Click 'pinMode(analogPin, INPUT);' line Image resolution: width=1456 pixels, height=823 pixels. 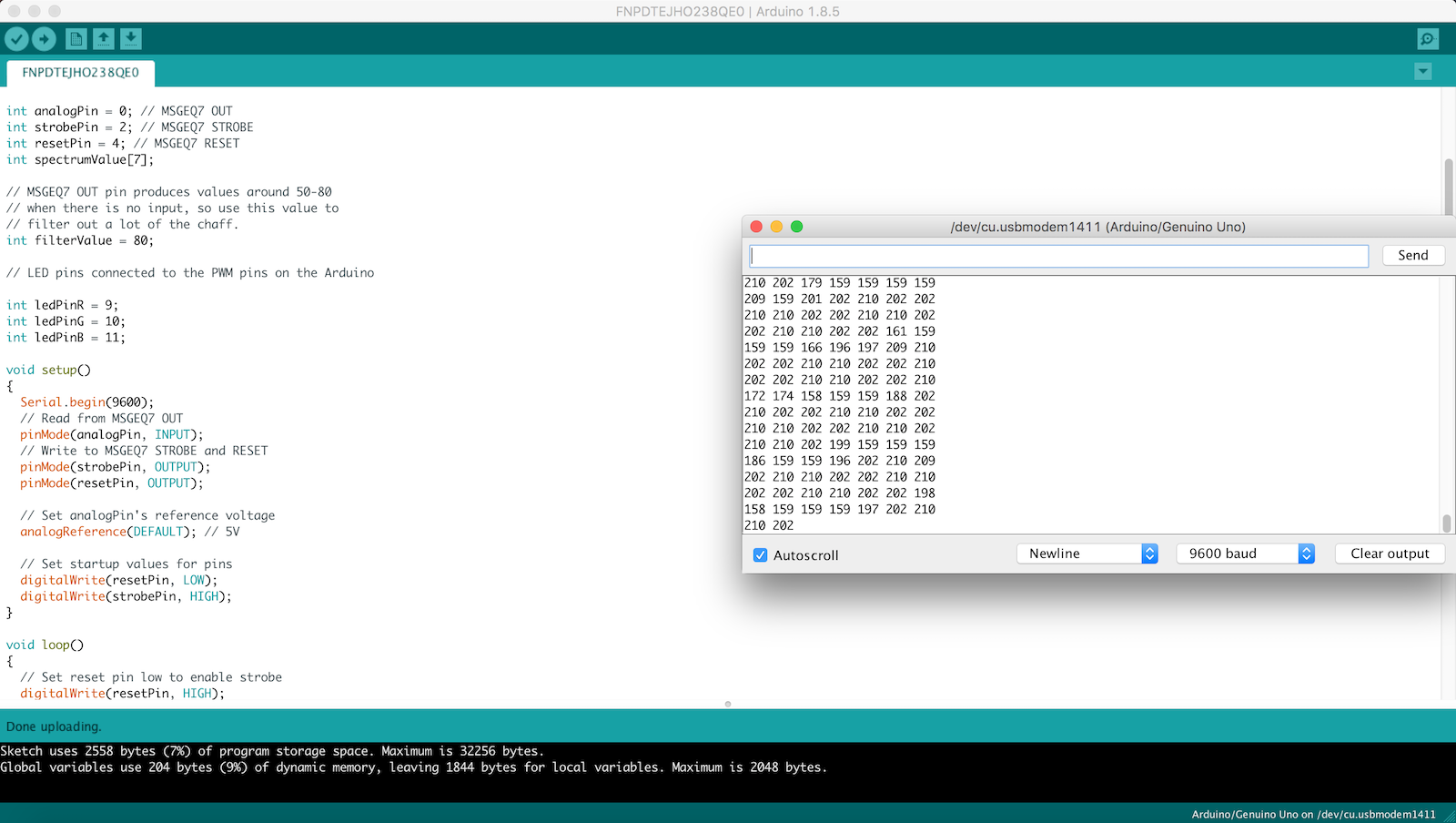click(x=112, y=434)
